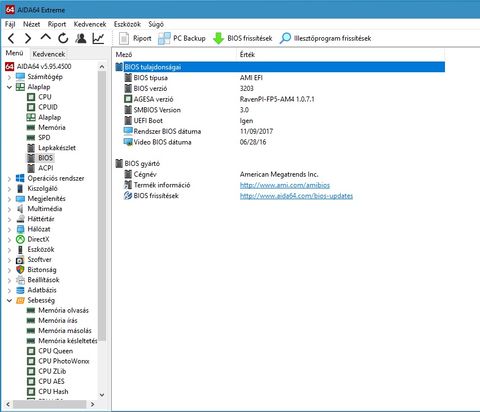Go up one level with the up arrow icon
This screenshot has height=412, width=480.
46,37
